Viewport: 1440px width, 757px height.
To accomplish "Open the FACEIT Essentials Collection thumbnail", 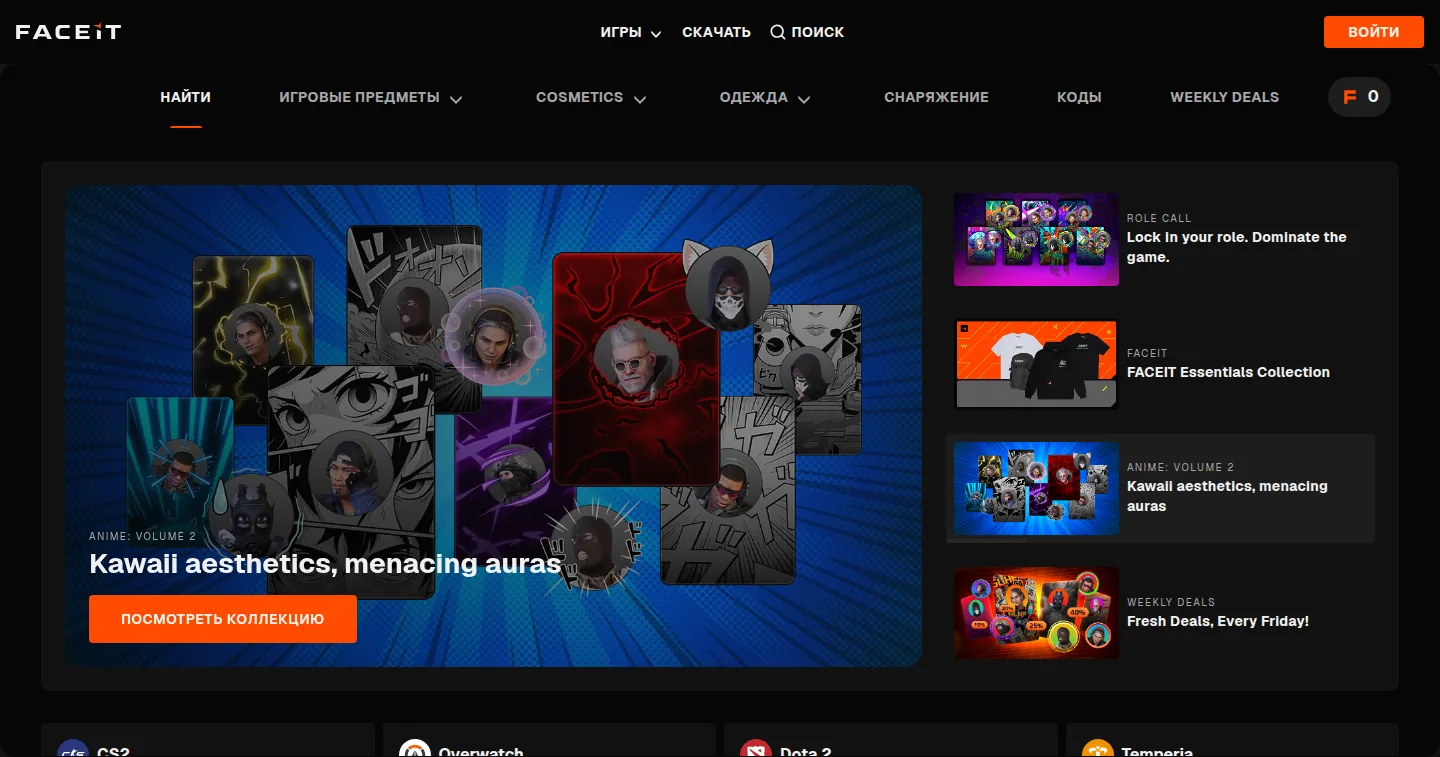I will (x=1036, y=364).
